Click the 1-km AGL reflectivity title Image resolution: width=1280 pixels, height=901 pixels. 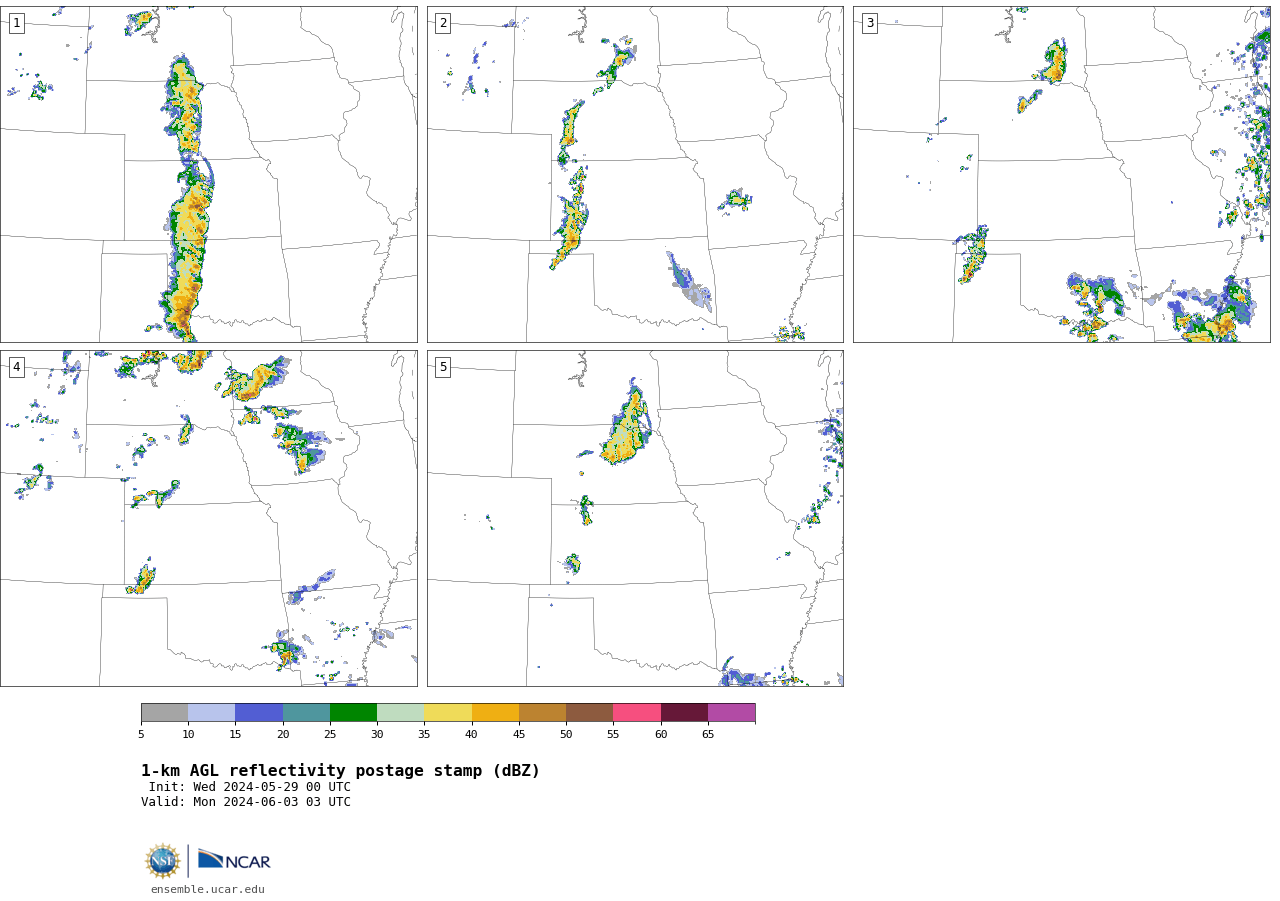[x=340, y=771]
